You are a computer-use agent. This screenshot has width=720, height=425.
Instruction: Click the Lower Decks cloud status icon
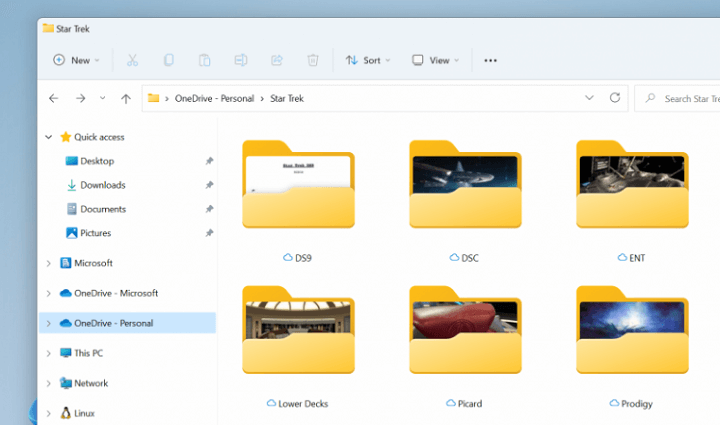271,403
